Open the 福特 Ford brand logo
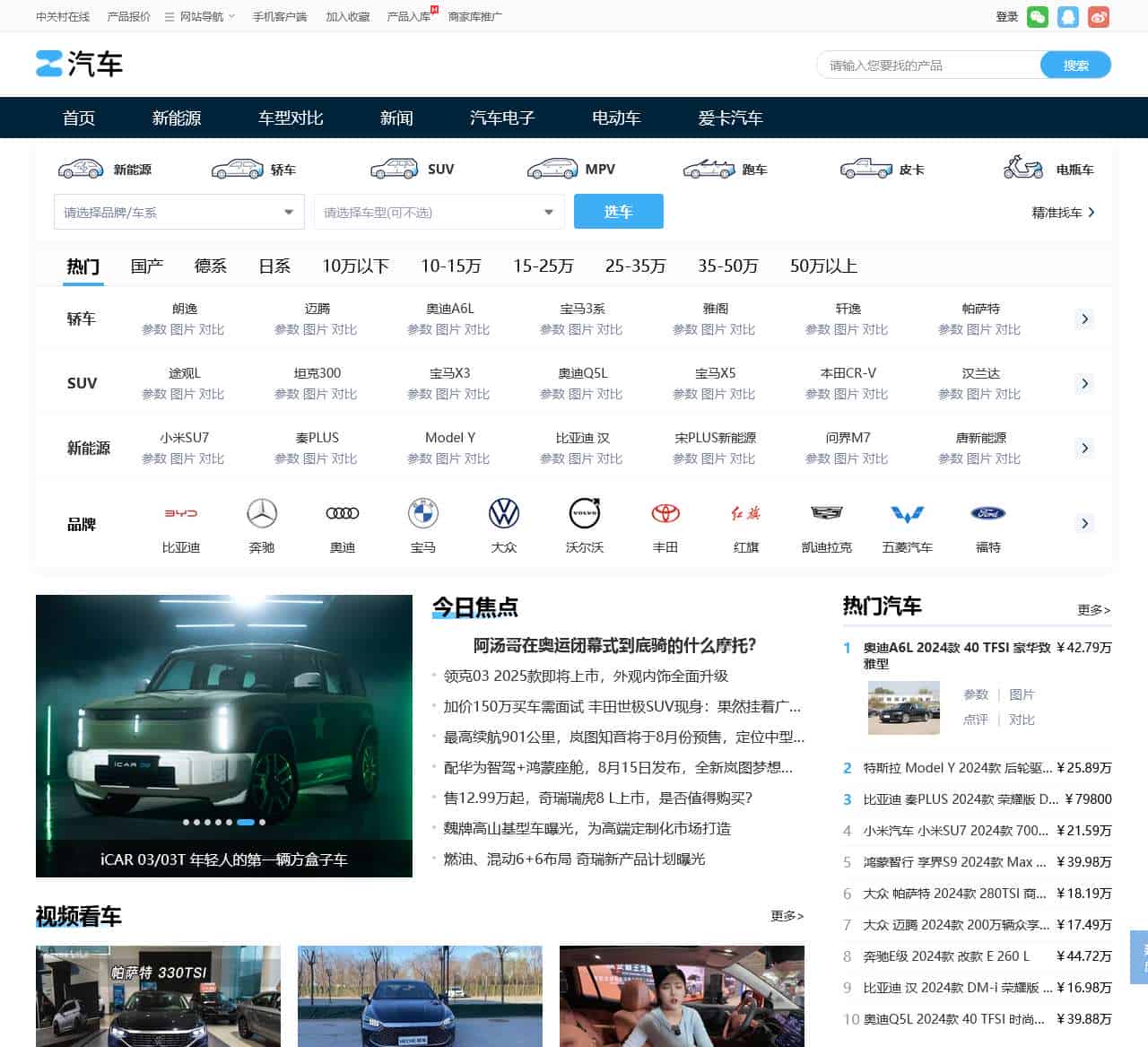The width and height of the screenshot is (1148, 1047). pos(988,513)
